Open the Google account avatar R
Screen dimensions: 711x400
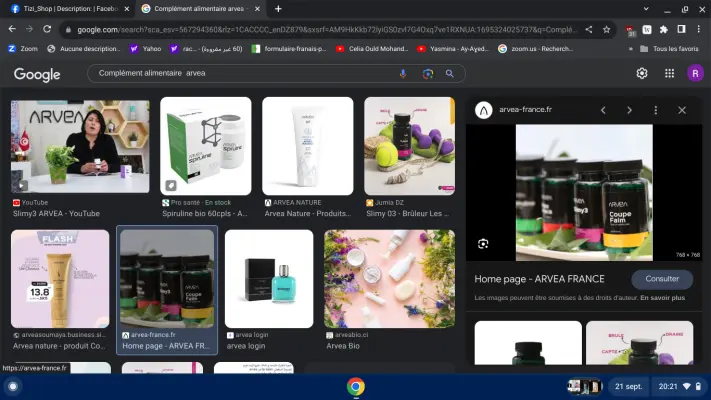coord(695,73)
